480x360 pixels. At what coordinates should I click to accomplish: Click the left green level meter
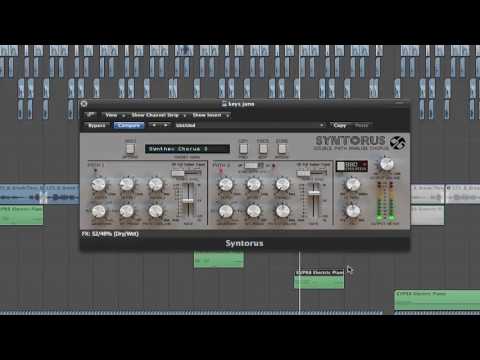pyautogui.click(x=380, y=201)
